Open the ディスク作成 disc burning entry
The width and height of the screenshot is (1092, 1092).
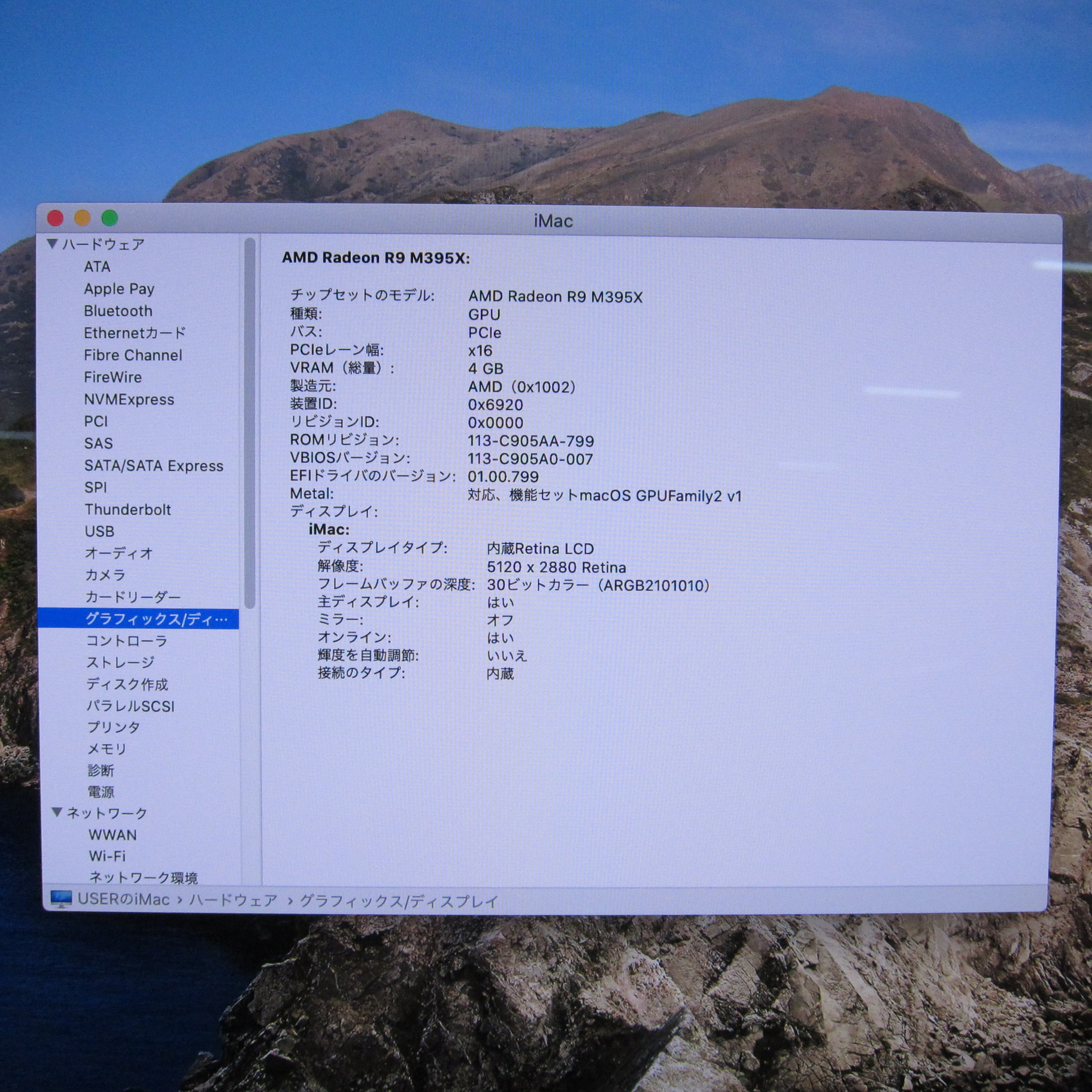click(128, 684)
